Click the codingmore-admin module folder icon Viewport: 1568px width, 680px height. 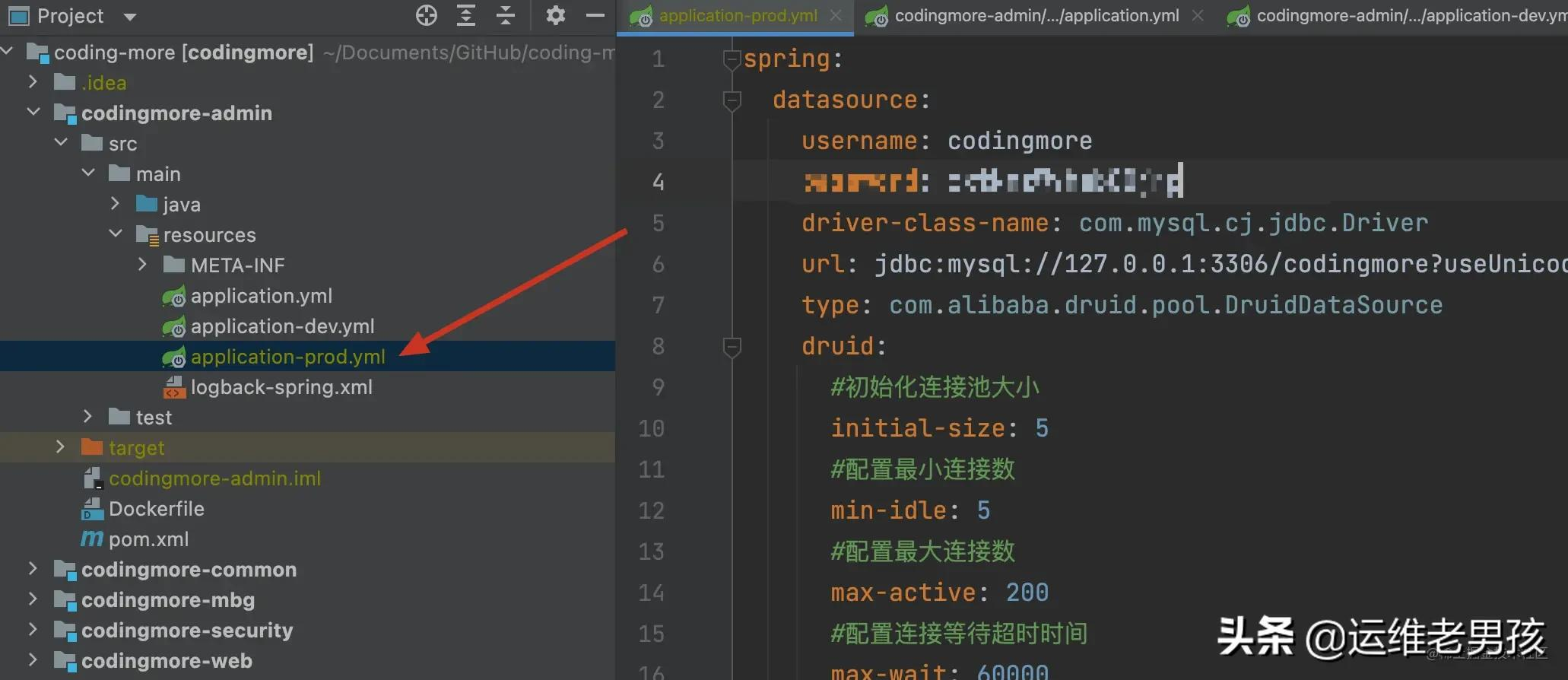[65, 113]
